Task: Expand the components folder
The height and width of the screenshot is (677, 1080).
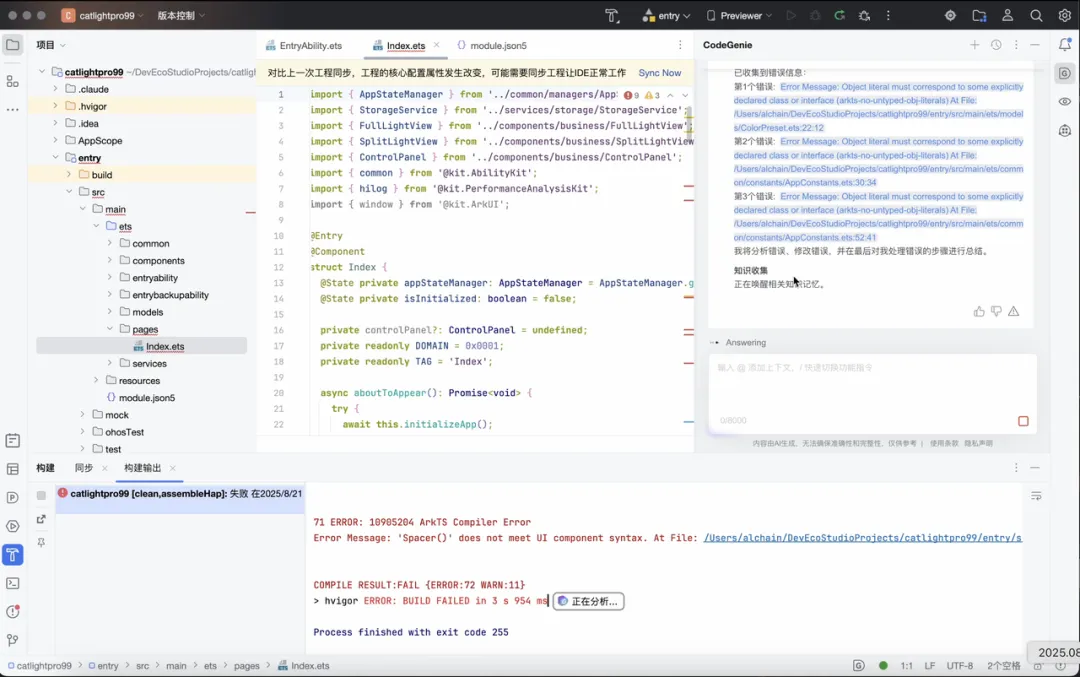Action: 110,260
